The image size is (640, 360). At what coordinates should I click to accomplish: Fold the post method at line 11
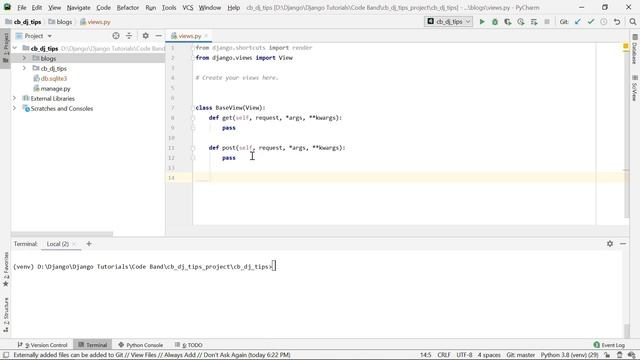pyautogui.click(x=193, y=148)
